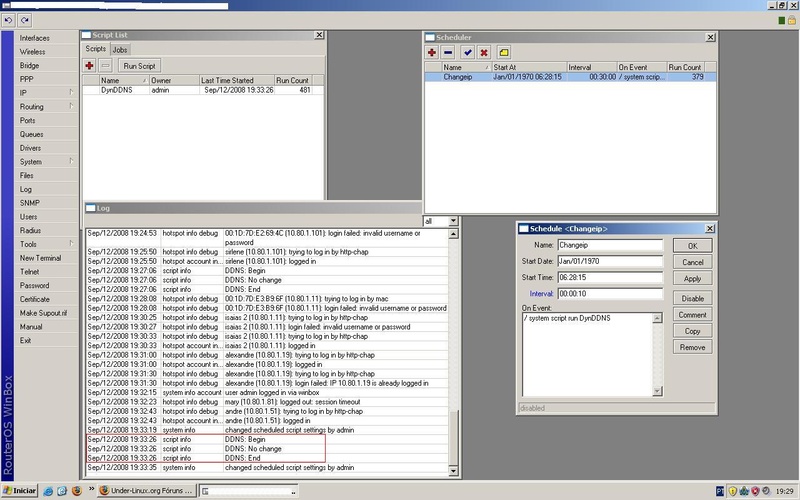
Task: Select the DynDDNS script row
Action: tap(203, 90)
